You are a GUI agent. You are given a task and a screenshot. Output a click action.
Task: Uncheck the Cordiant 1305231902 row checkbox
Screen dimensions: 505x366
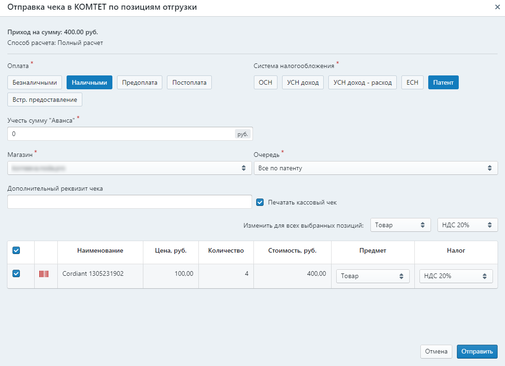click(16, 273)
